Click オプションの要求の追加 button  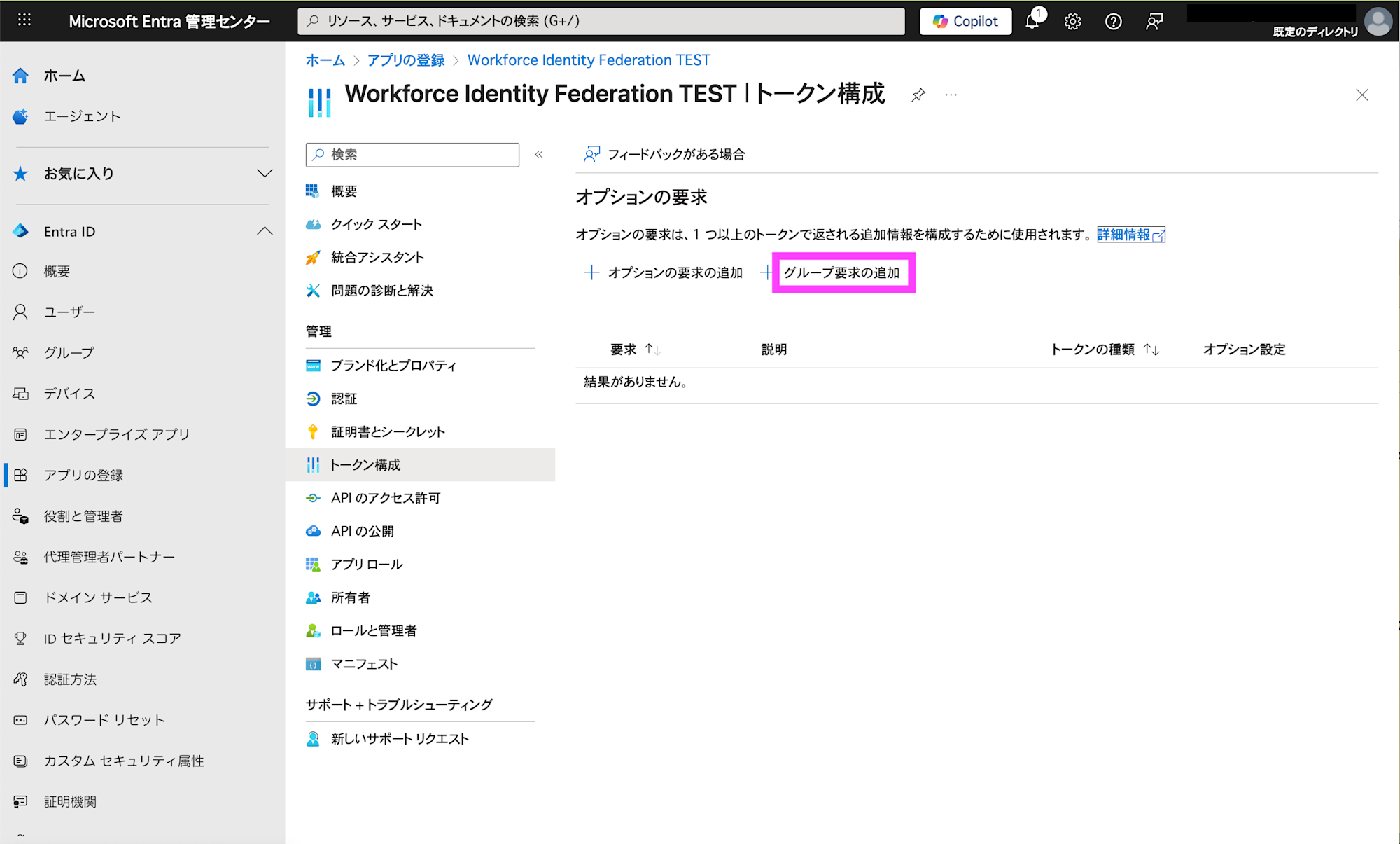coord(664,272)
